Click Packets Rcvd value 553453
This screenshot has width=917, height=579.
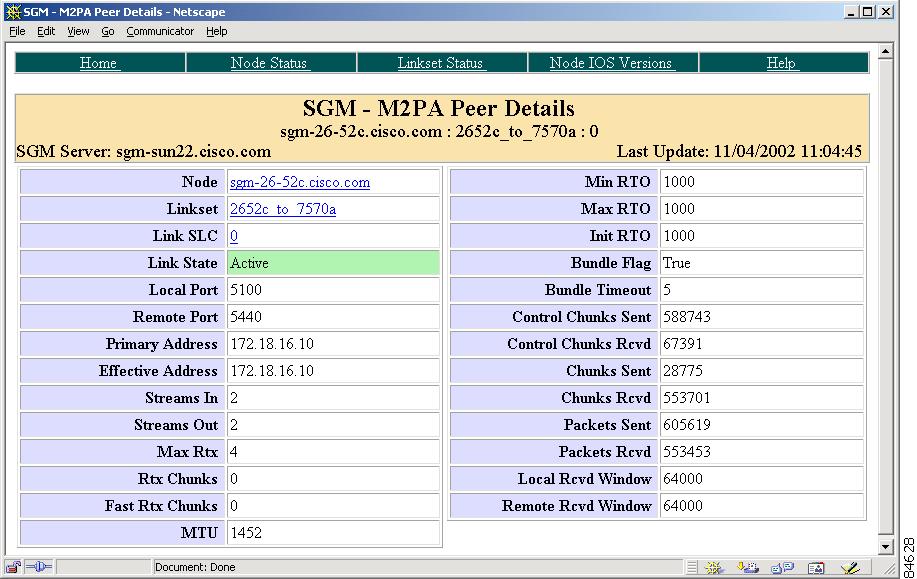coord(687,452)
